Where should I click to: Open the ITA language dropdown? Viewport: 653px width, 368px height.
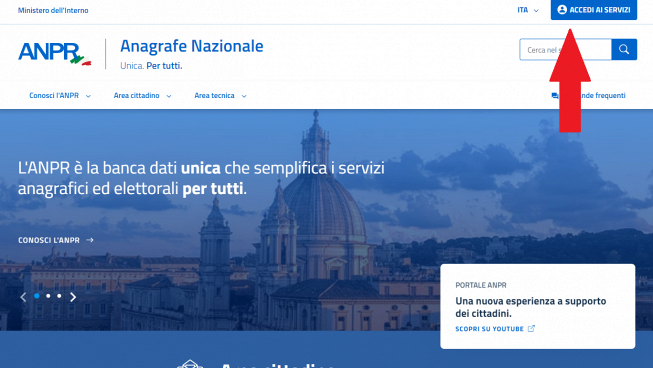click(x=528, y=10)
